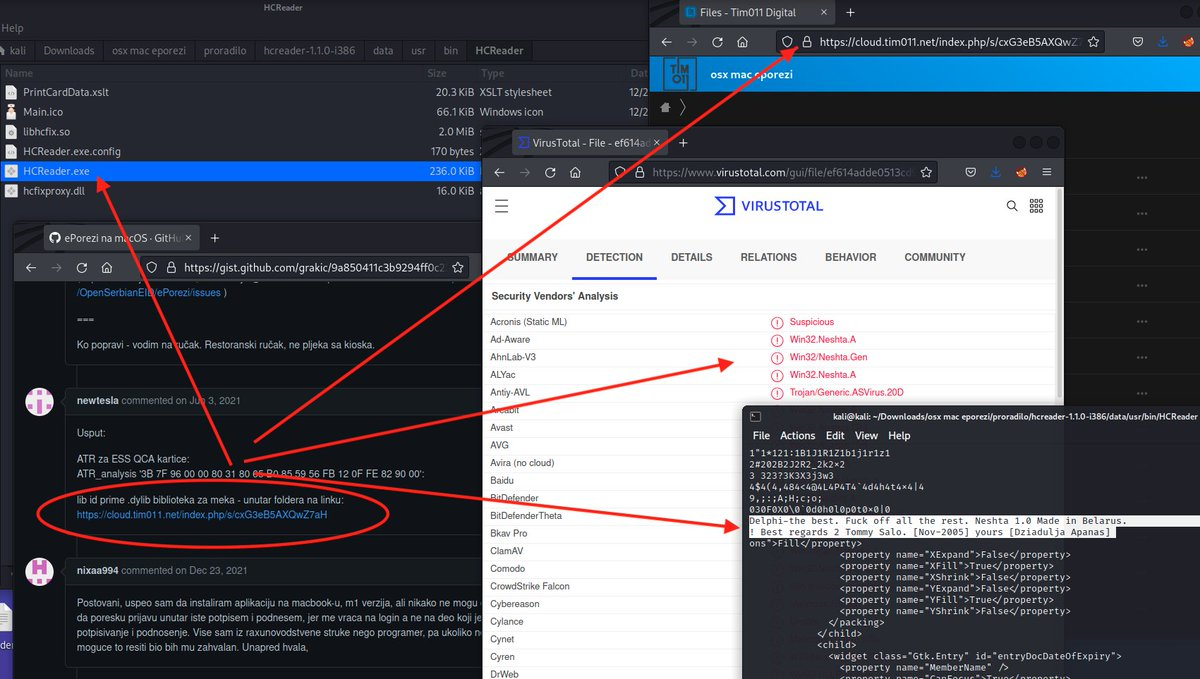Viewport: 1200px width, 679px height.
Task: Open the View menu in the terminal
Action: point(866,436)
